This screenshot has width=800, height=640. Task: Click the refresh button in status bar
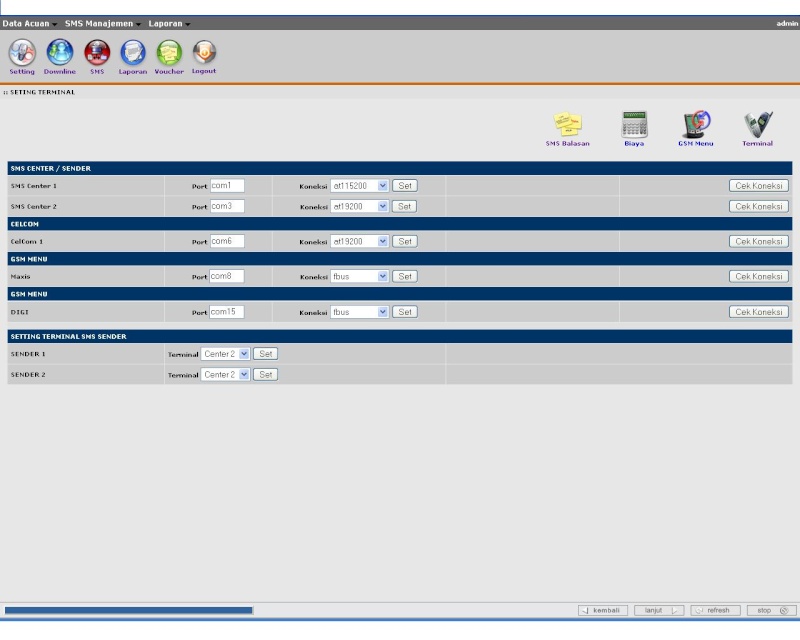[715, 610]
